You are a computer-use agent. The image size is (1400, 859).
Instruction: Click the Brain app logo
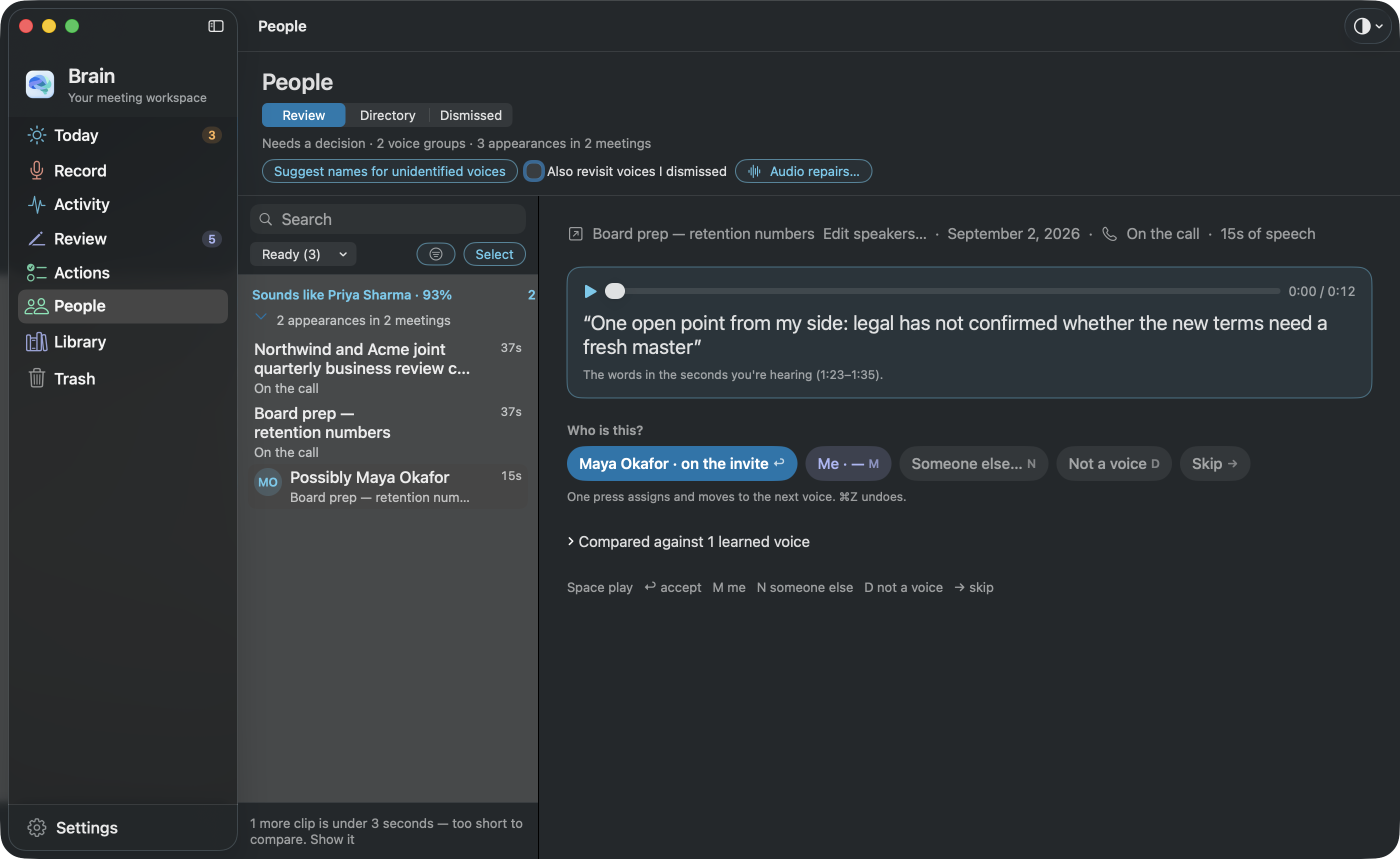coord(40,84)
